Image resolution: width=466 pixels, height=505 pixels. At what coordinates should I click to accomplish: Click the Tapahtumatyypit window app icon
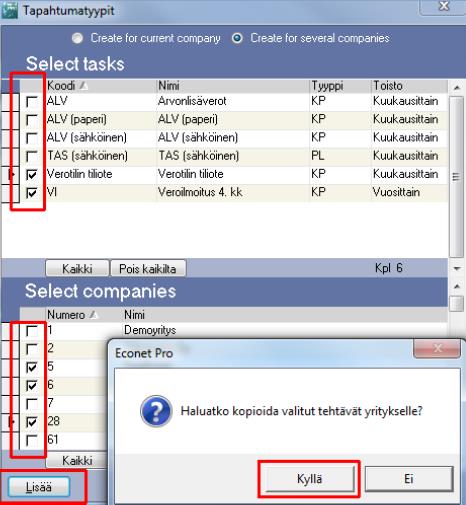pyautogui.click(x=9, y=10)
